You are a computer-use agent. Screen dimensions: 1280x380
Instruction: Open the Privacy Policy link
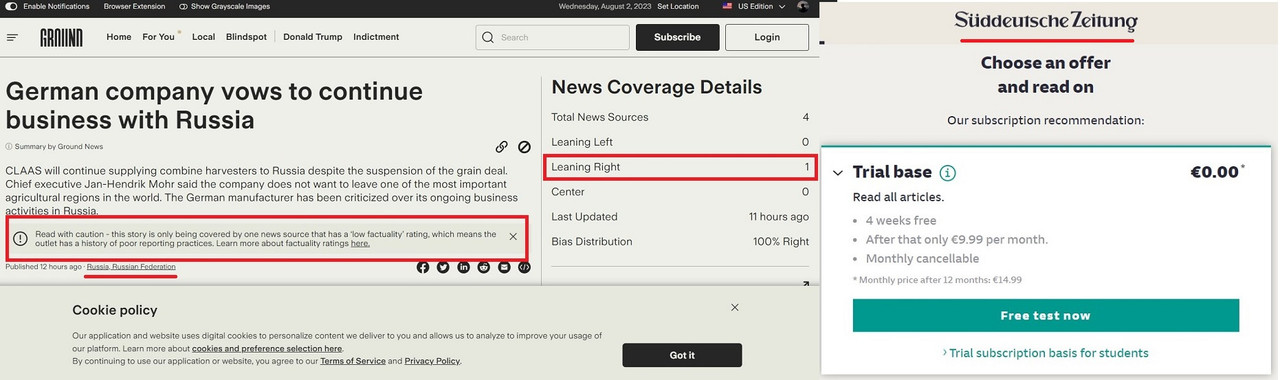tap(432, 361)
